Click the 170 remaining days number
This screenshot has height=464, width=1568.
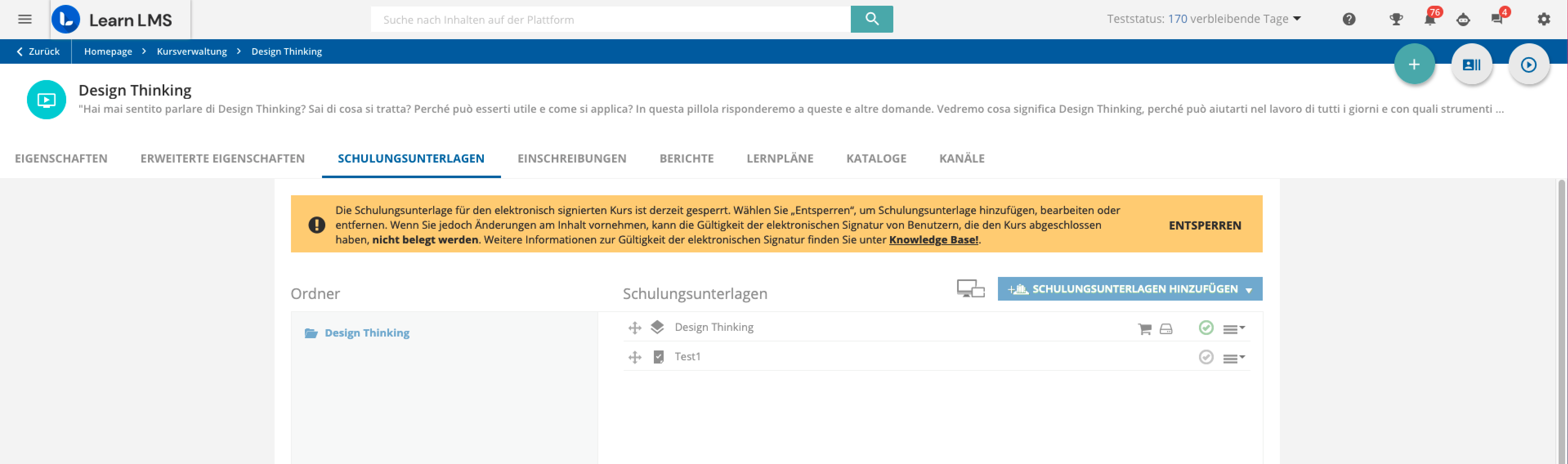tap(1177, 19)
